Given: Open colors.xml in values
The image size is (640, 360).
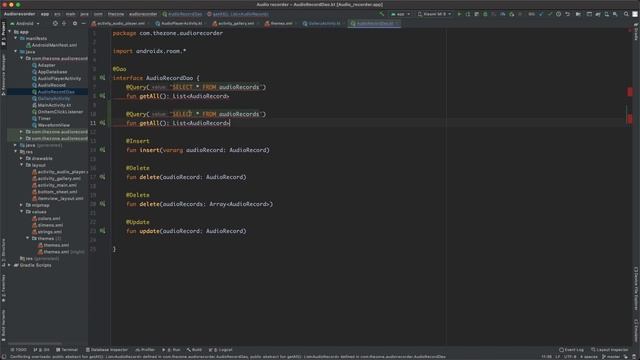Looking at the screenshot, I should (46, 218).
